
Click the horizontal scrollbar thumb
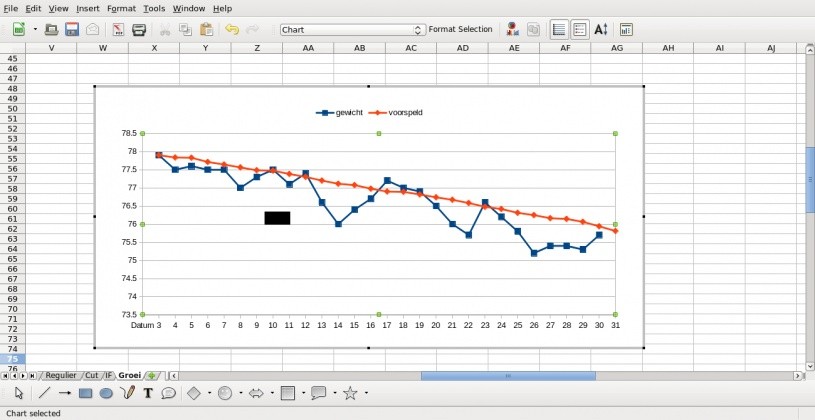point(507,376)
